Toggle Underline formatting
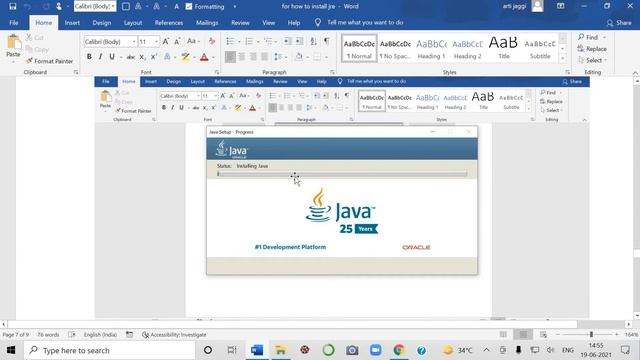The height and width of the screenshot is (360, 640). coord(111,57)
